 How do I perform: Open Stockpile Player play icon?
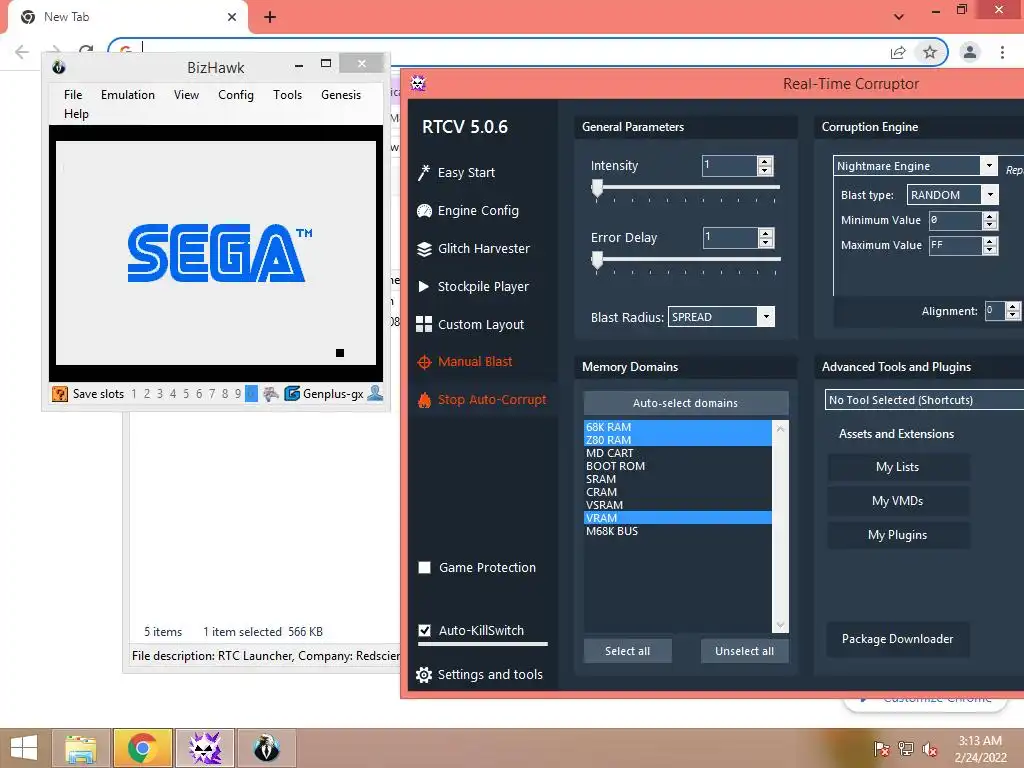click(x=424, y=286)
